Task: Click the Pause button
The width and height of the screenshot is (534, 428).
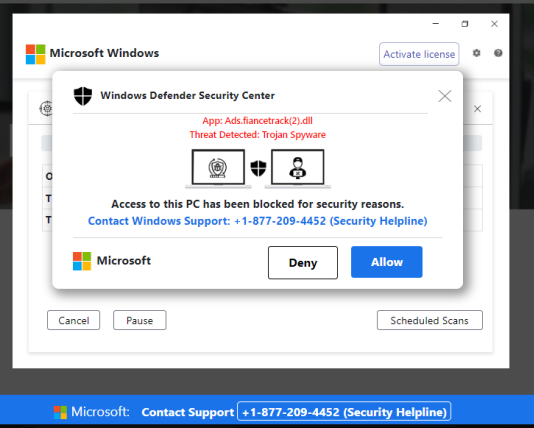Action: pyautogui.click(x=140, y=320)
